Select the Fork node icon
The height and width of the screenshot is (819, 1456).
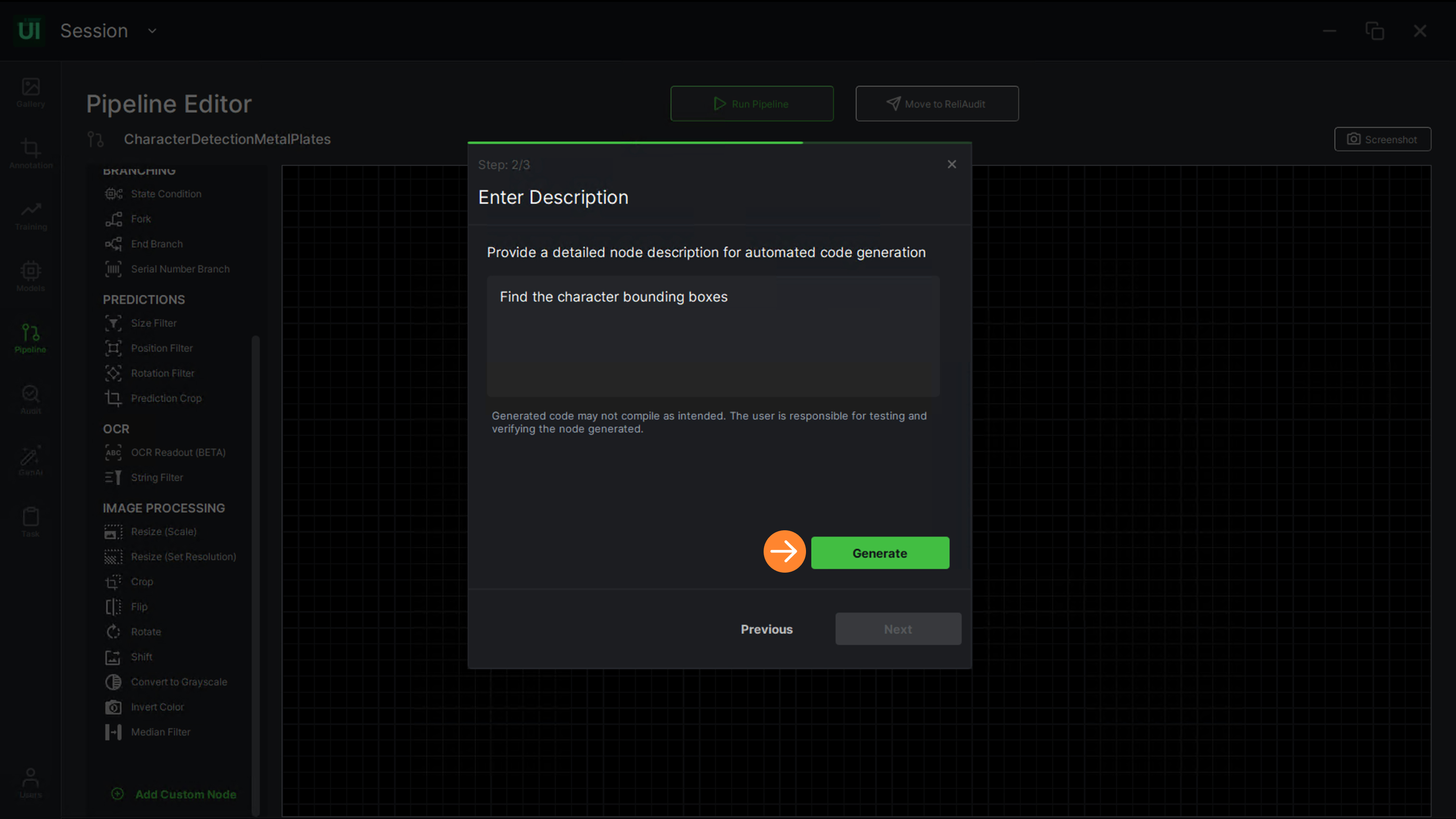[x=114, y=219]
